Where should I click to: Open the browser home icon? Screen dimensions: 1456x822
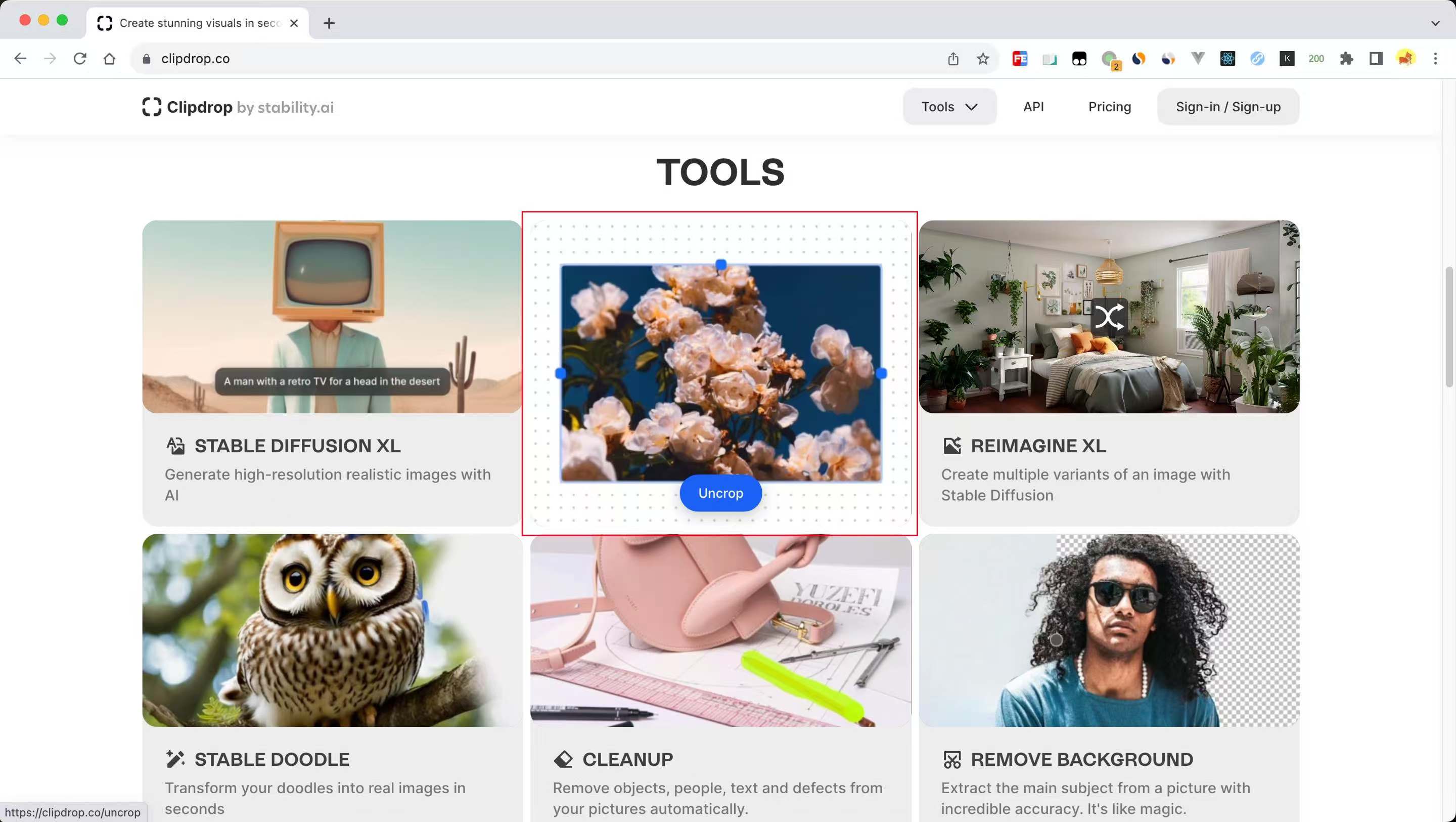[110, 58]
